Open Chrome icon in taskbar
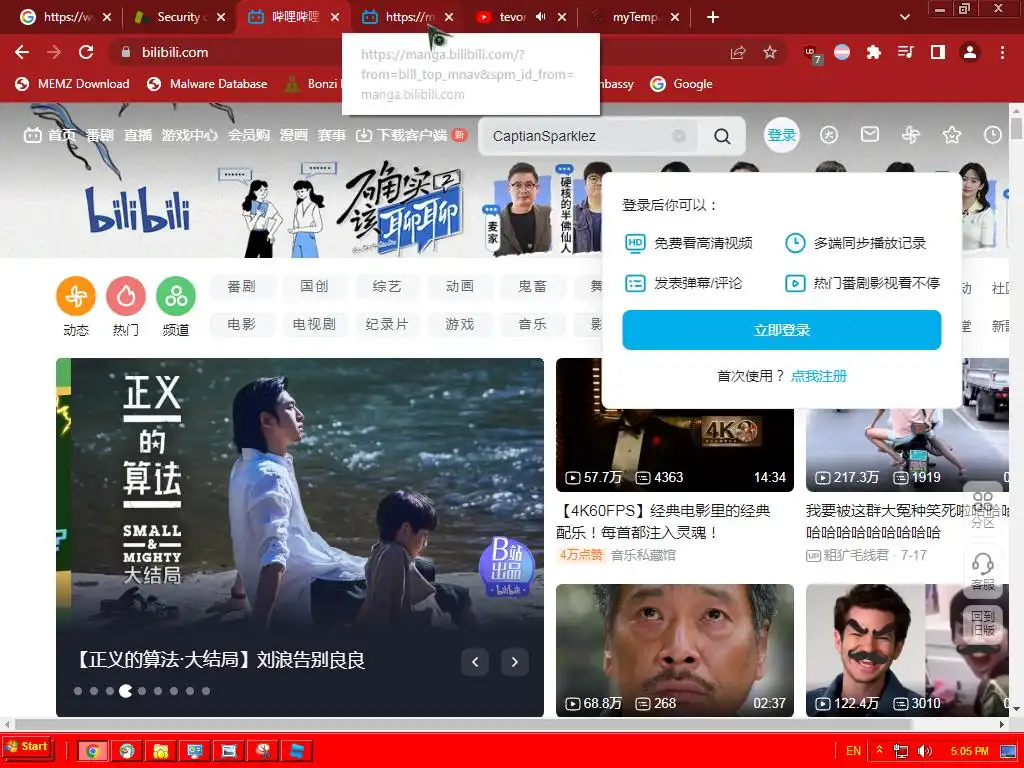 coord(93,751)
